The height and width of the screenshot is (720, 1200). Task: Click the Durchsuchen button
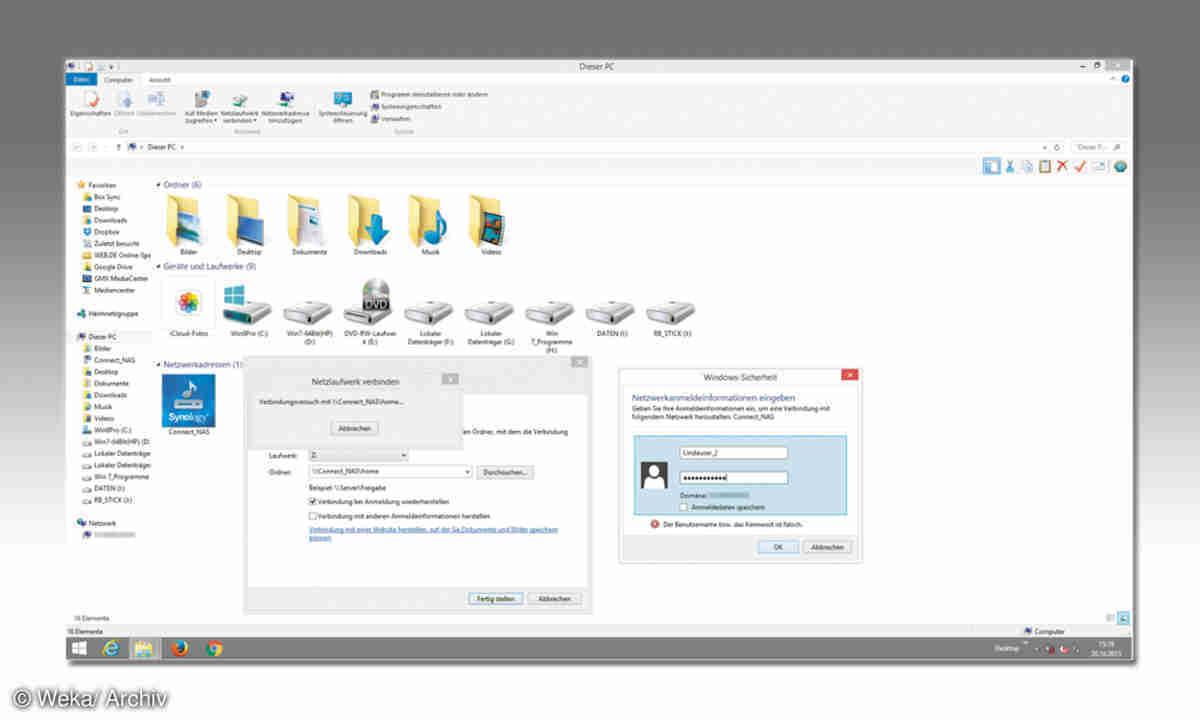tap(506, 471)
